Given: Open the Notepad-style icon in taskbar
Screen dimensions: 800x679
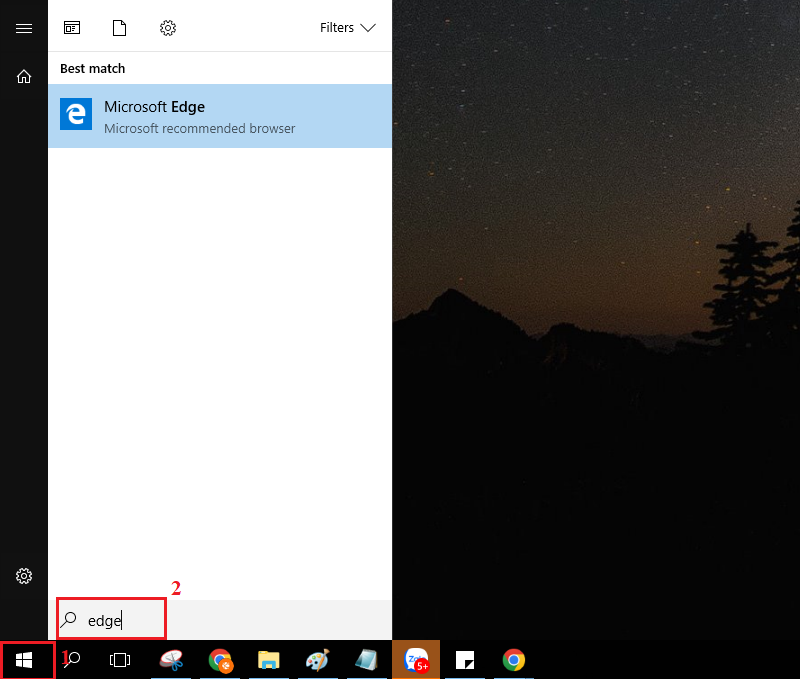Looking at the screenshot, I should pos(366,660).
